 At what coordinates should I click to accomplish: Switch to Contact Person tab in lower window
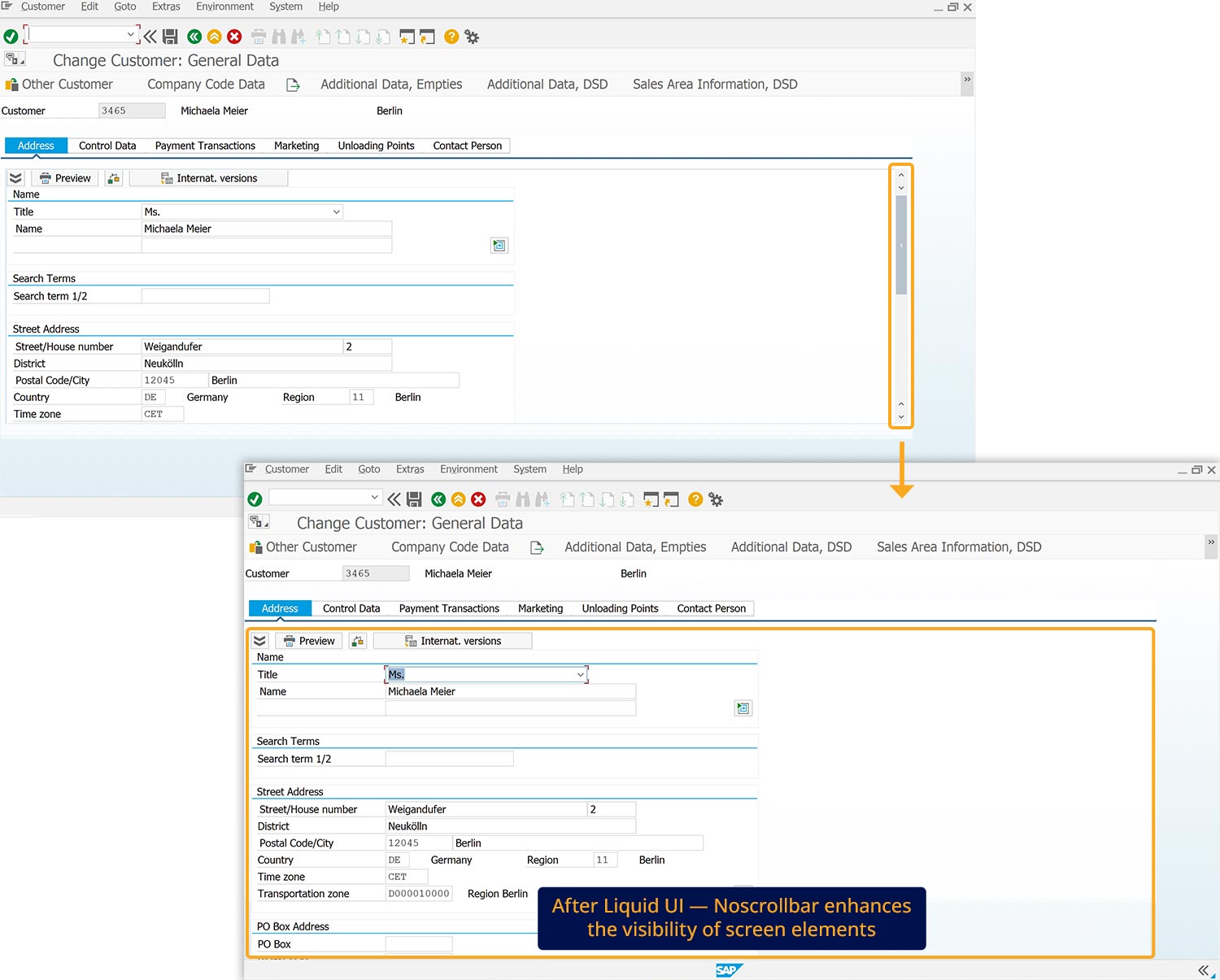coord(711,608)
